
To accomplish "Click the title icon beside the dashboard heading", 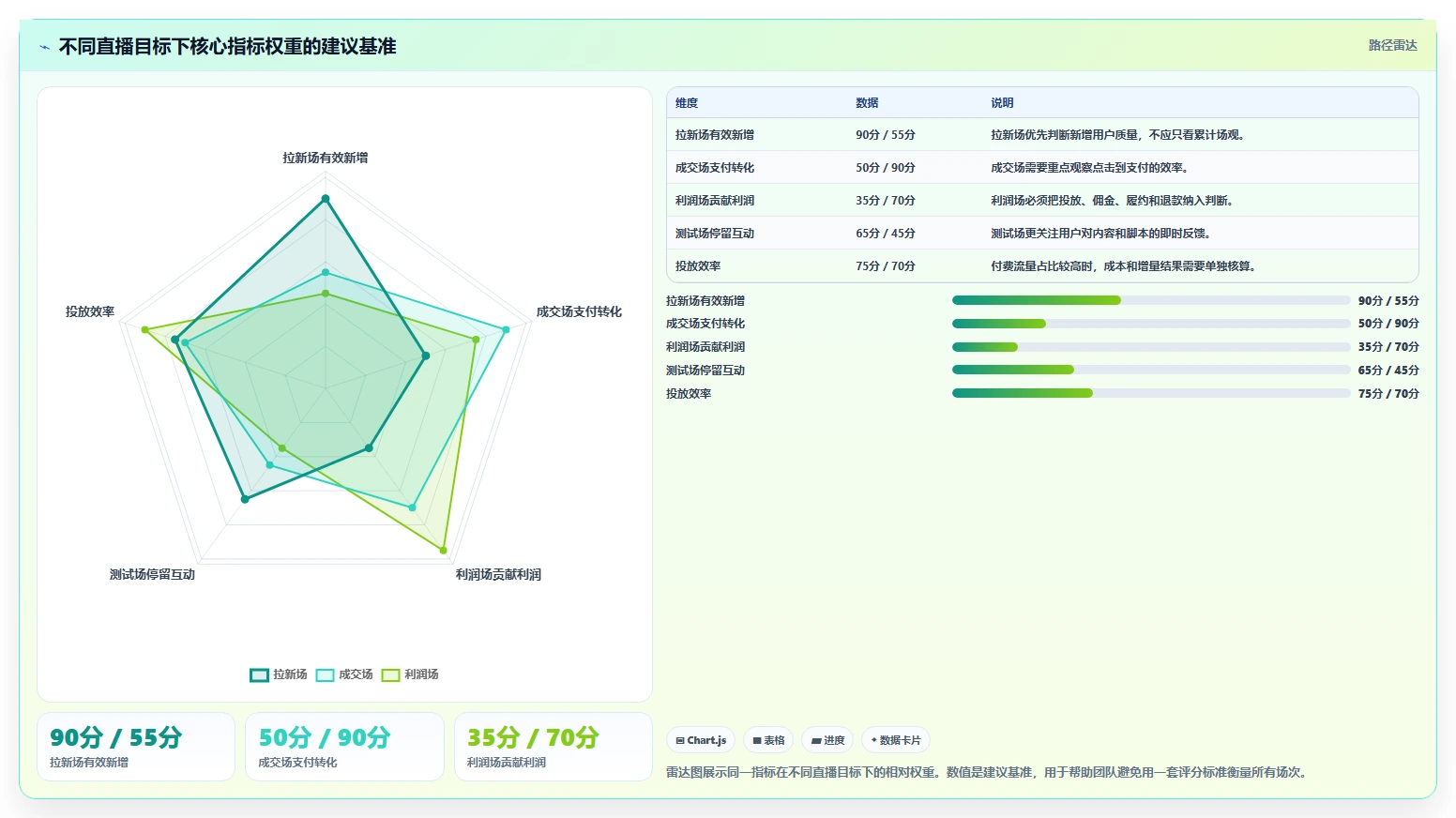I will point(44,47).
